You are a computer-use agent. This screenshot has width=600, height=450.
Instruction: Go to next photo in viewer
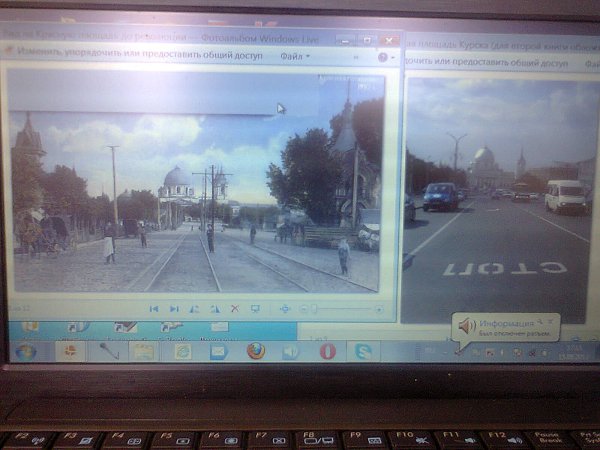[174, 309]
